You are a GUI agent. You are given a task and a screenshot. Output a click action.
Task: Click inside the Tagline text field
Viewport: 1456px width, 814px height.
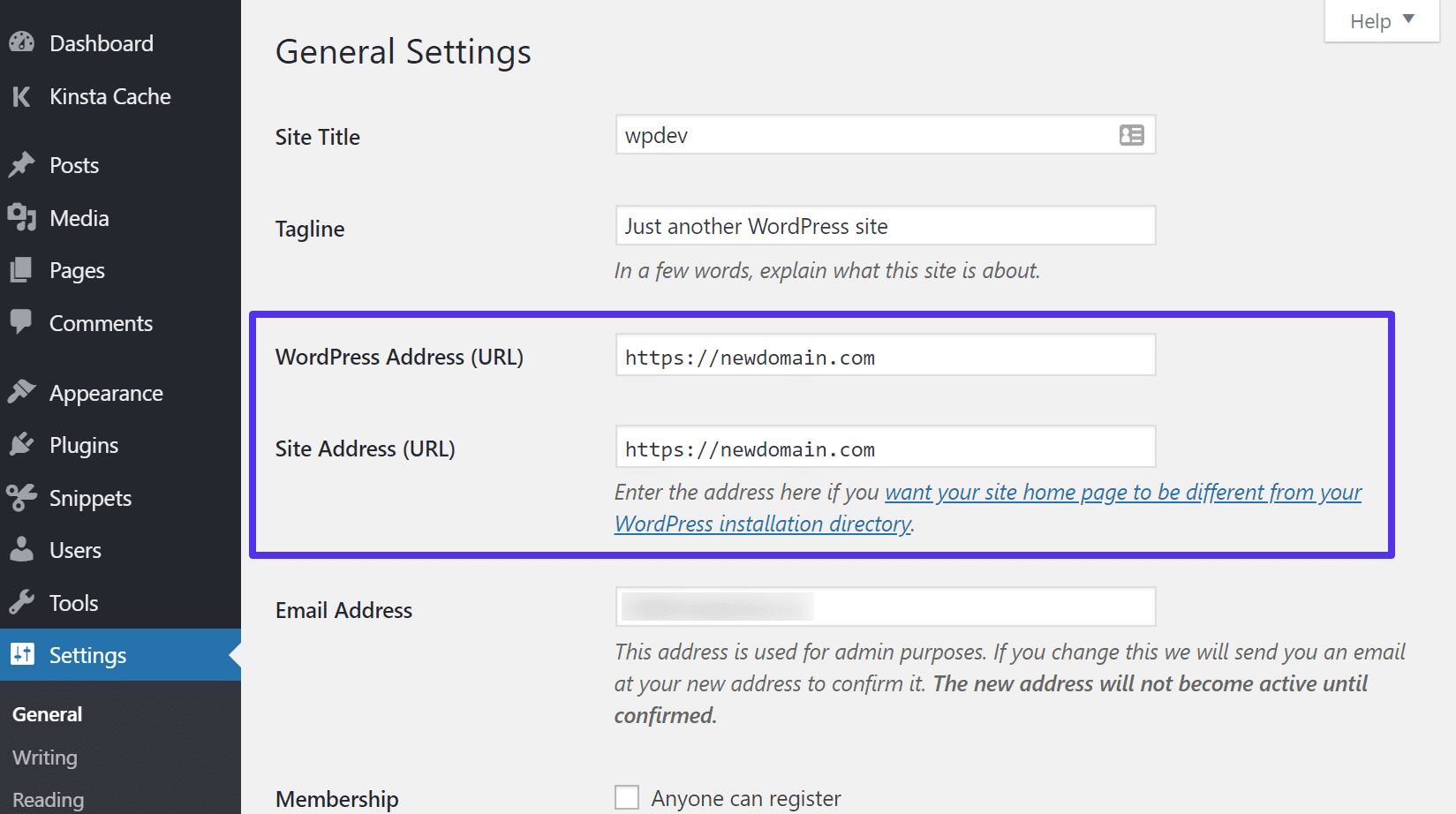point(885,225)
